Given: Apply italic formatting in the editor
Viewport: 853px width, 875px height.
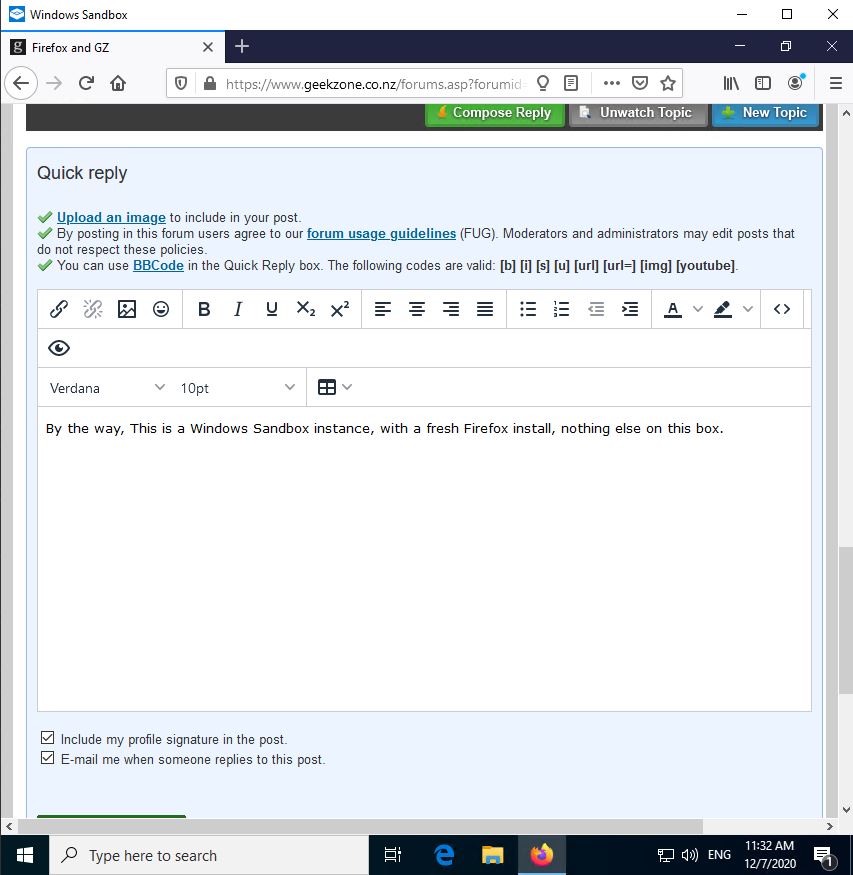Looking at the screenshot, I should (238, 310).
